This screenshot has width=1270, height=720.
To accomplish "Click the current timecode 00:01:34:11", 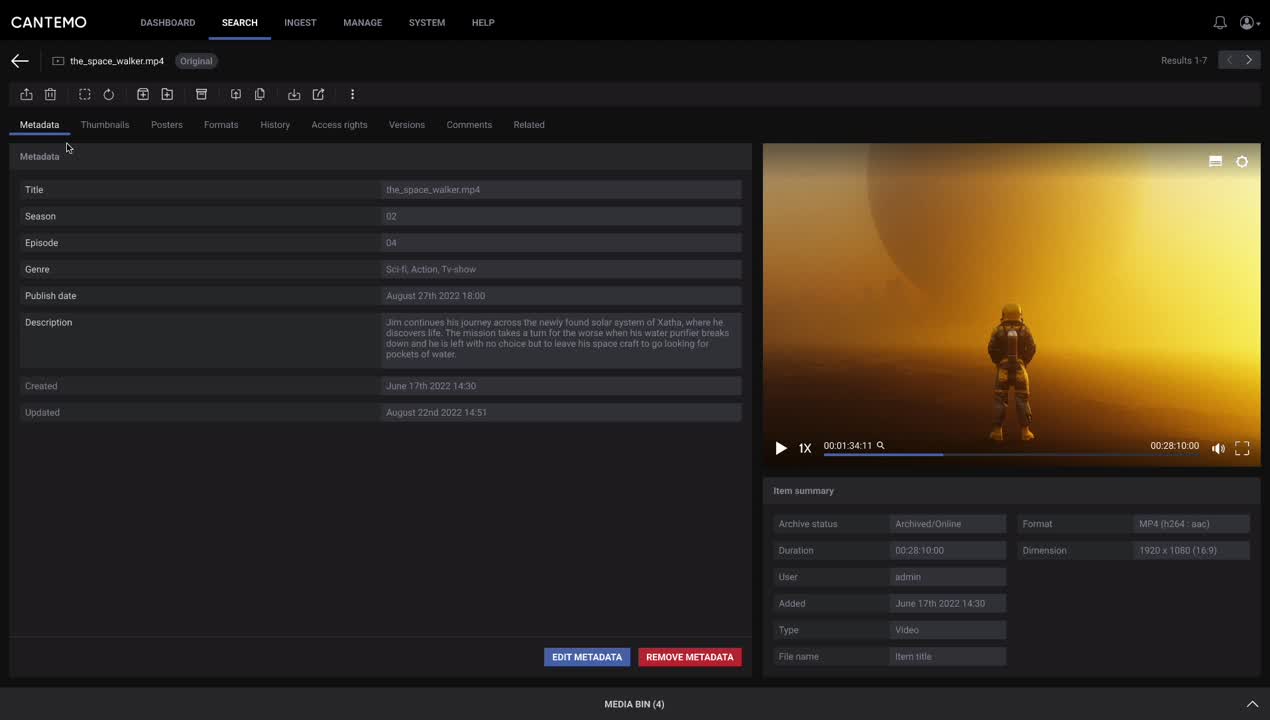I will point(848,446).
